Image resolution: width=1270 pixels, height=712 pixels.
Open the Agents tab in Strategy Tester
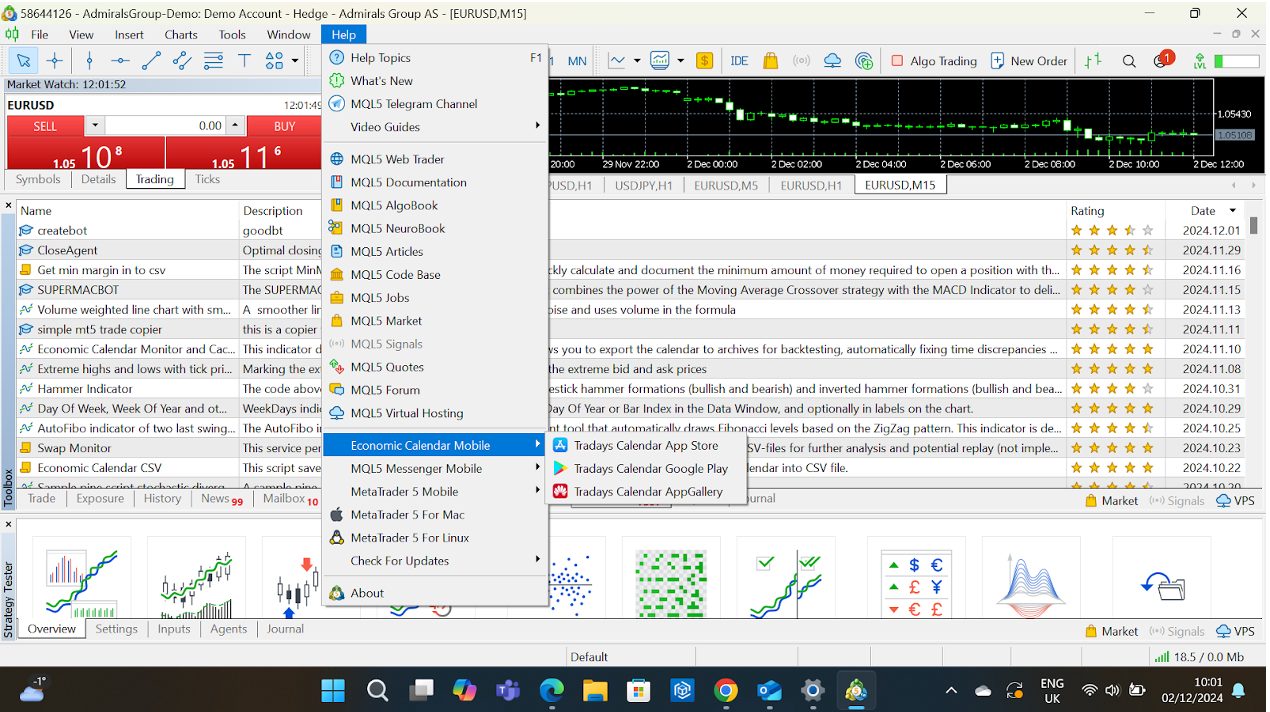tap(228, 629)
